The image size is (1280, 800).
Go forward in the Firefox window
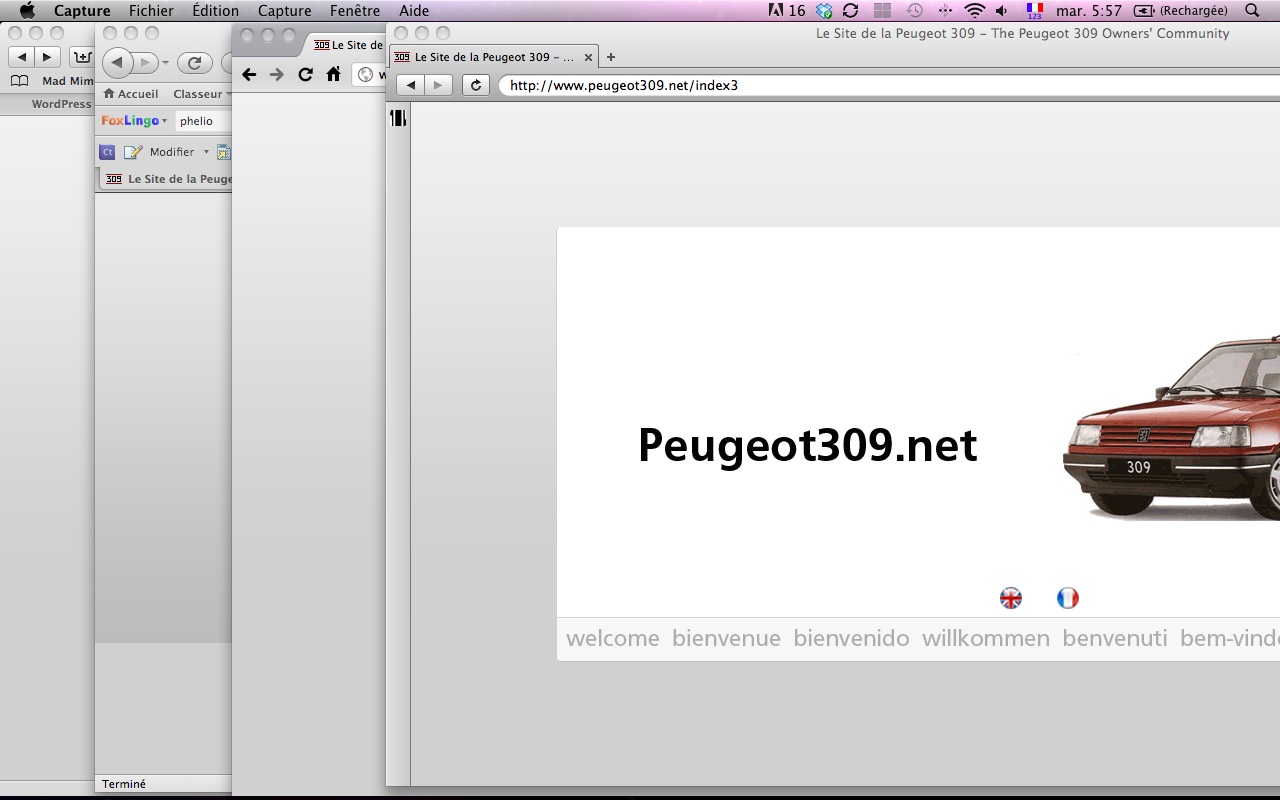[x=145, y=62]
